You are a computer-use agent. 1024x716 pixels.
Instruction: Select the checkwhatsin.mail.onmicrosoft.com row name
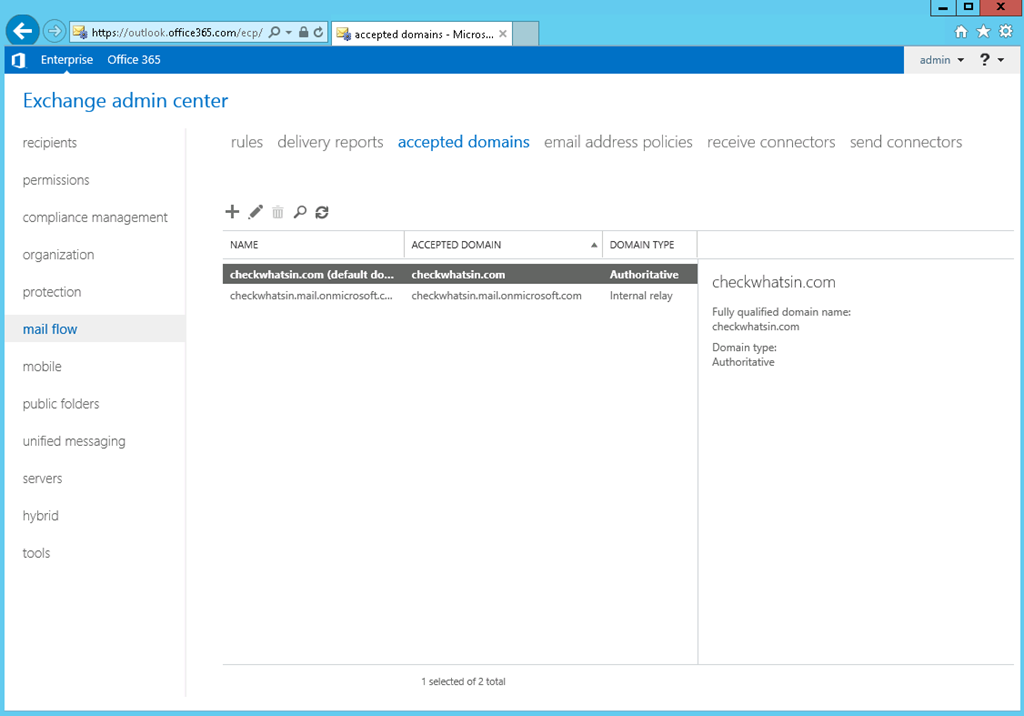coord(311,295)
